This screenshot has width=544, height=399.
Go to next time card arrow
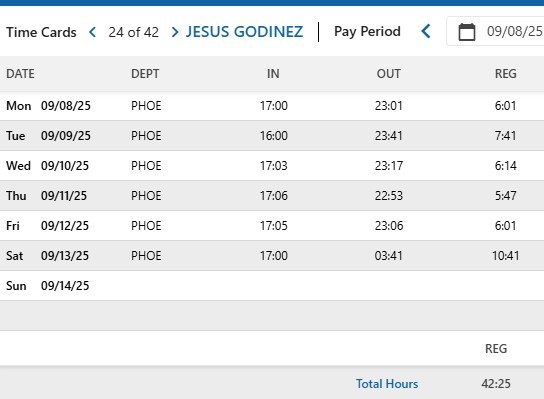click(175, 32)
